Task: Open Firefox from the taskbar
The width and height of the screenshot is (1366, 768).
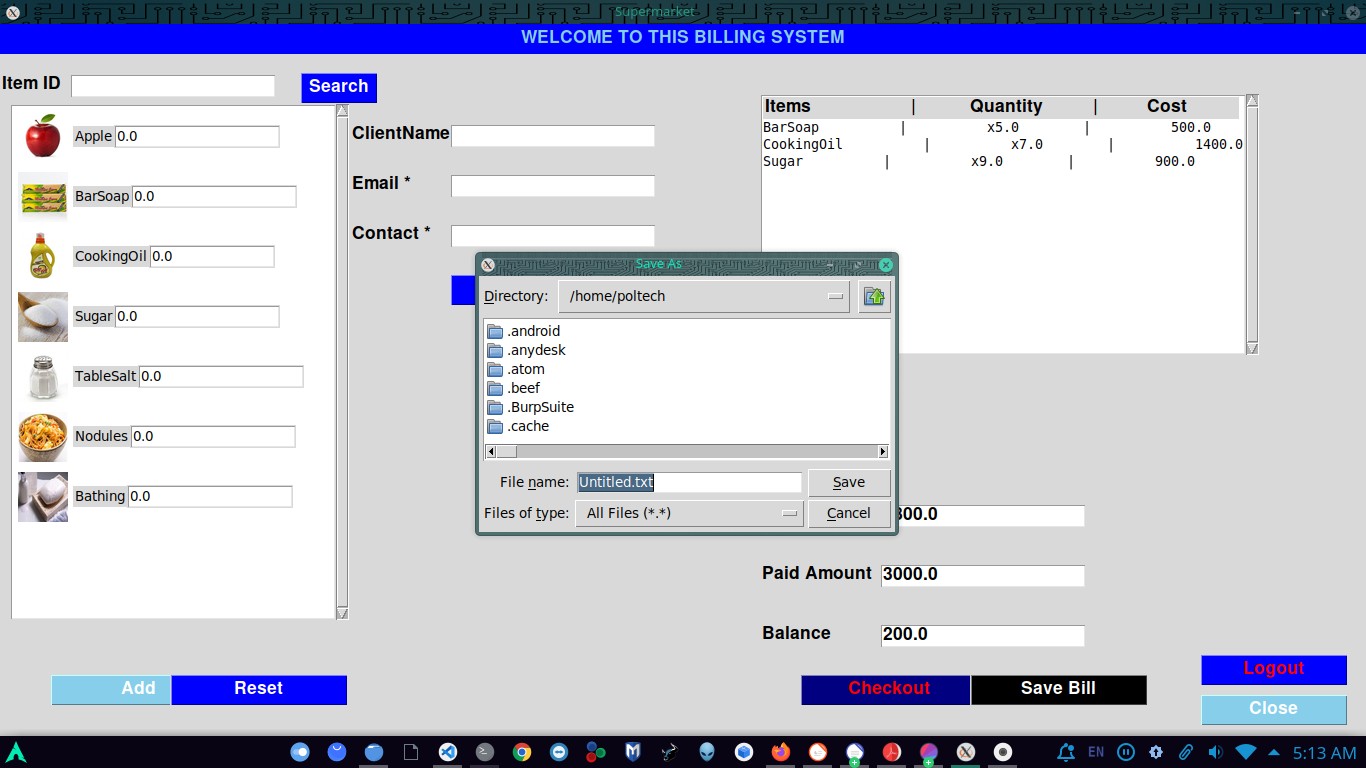Action: click(781, 751)
